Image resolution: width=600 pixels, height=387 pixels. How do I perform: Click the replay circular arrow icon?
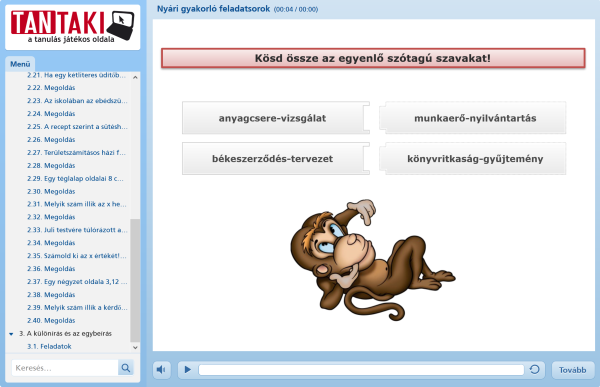pyautogui.click(x=535, y=369)
